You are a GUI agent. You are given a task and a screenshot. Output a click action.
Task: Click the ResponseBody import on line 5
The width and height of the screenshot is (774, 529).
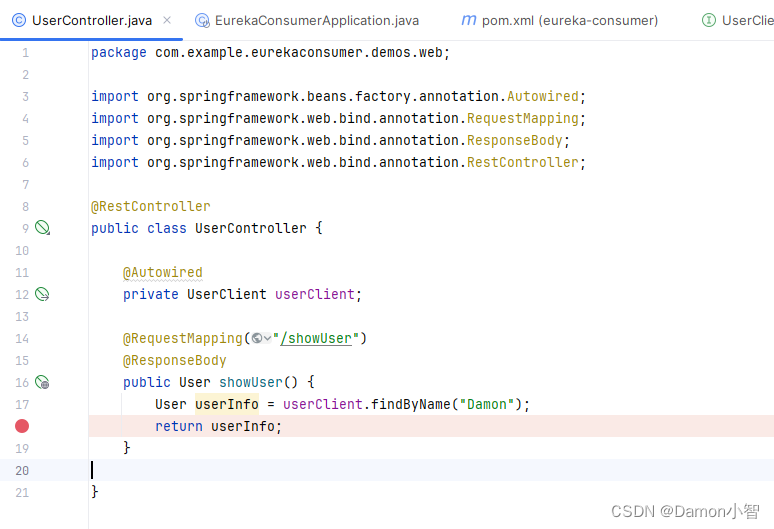click(x=515, y=140)
